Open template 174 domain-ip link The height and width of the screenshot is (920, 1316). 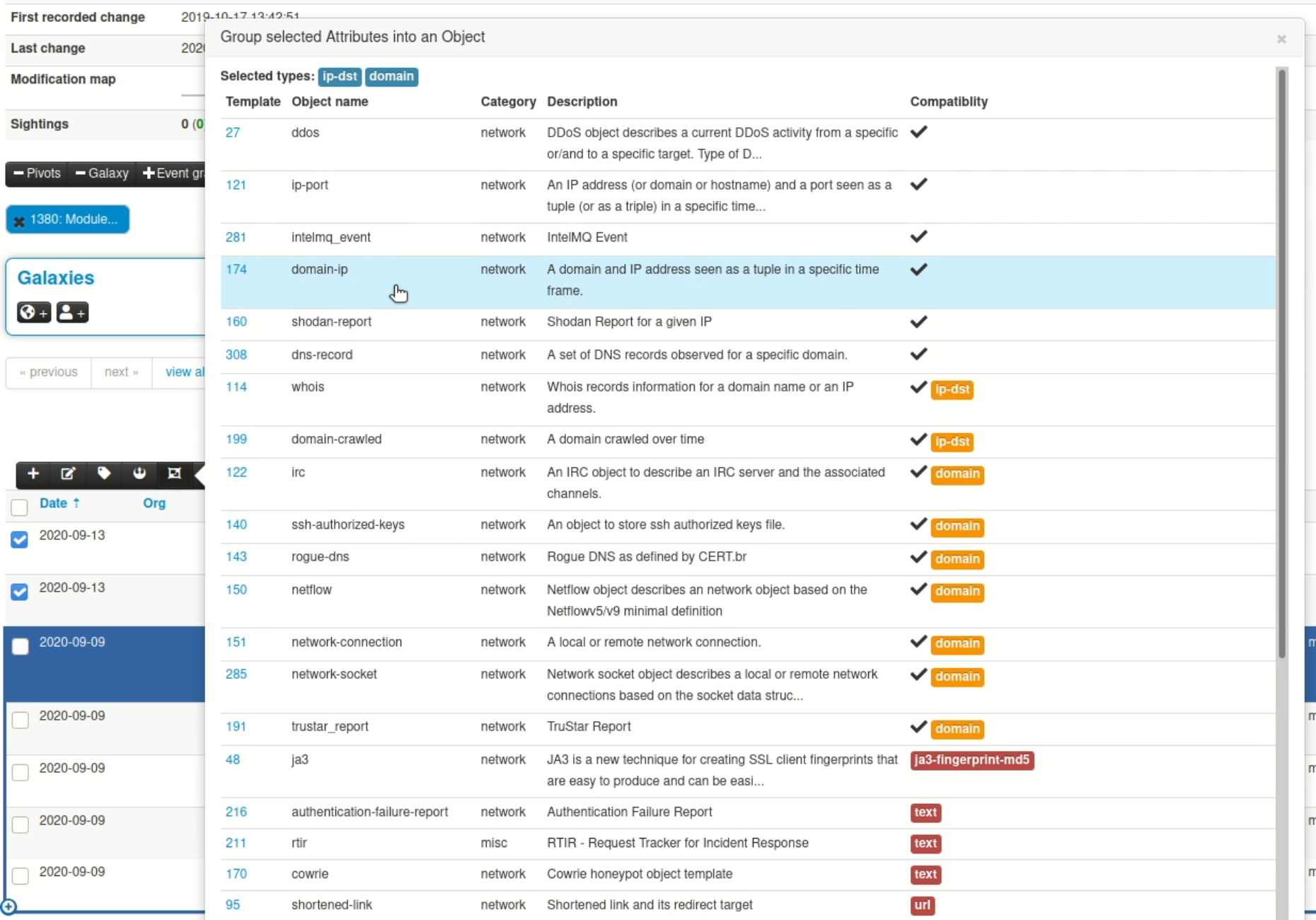pos(236,270)
